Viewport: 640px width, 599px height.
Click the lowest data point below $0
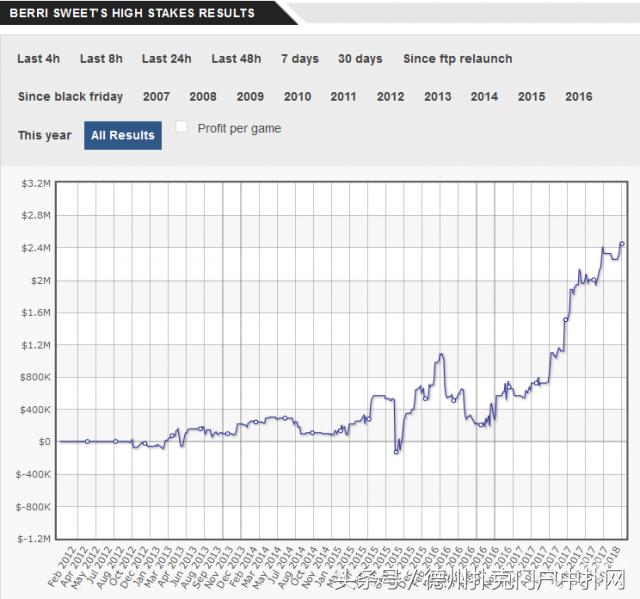point(396,452)
